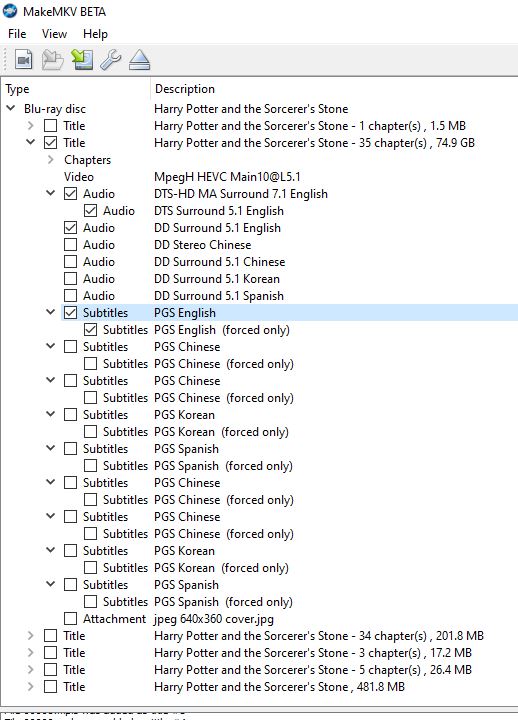Check the 481.8 MB Title checkbox
This screenshot has height=720, width=518.
pos(51,686)
